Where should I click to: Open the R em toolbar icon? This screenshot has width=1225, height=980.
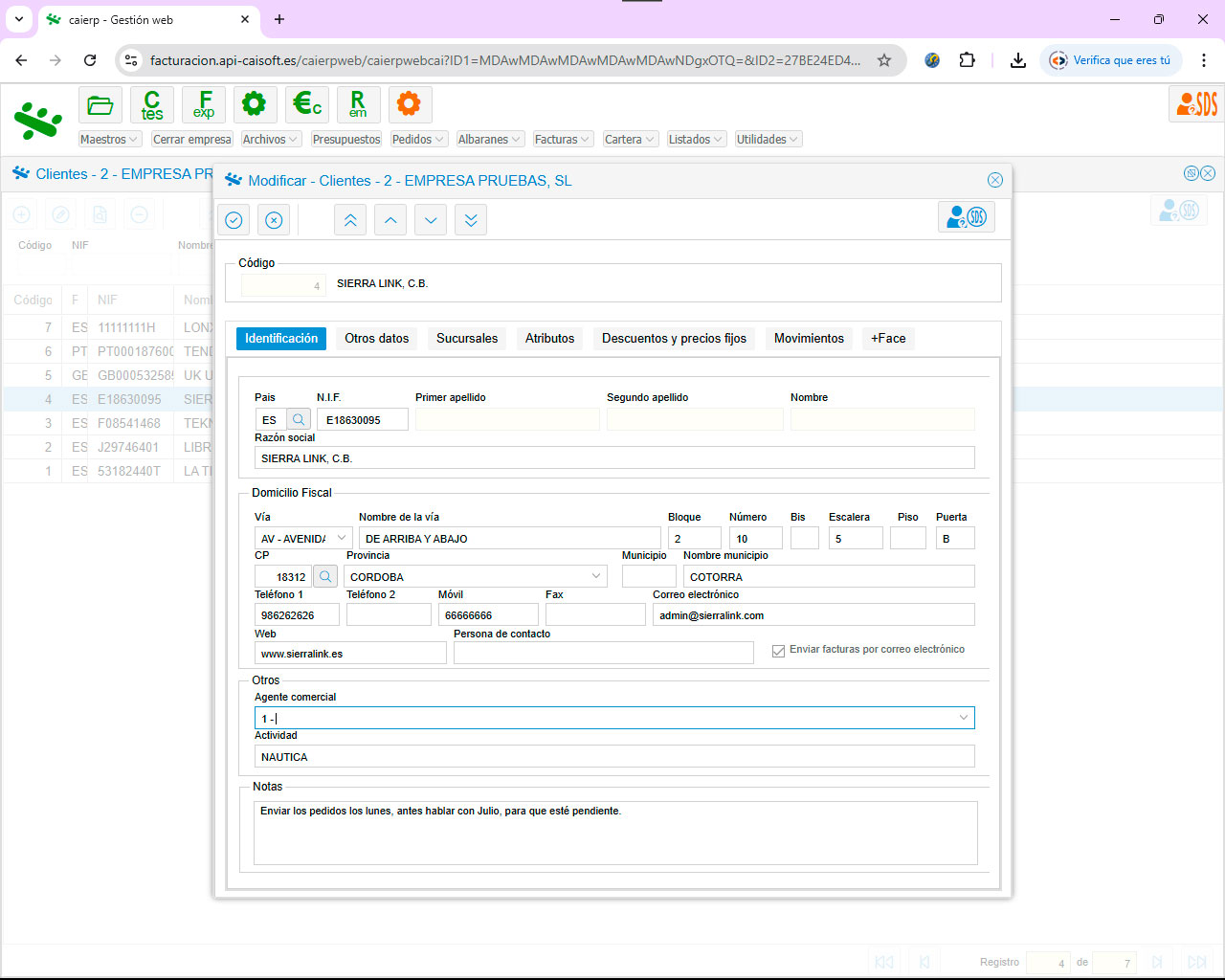click(359, 104)
